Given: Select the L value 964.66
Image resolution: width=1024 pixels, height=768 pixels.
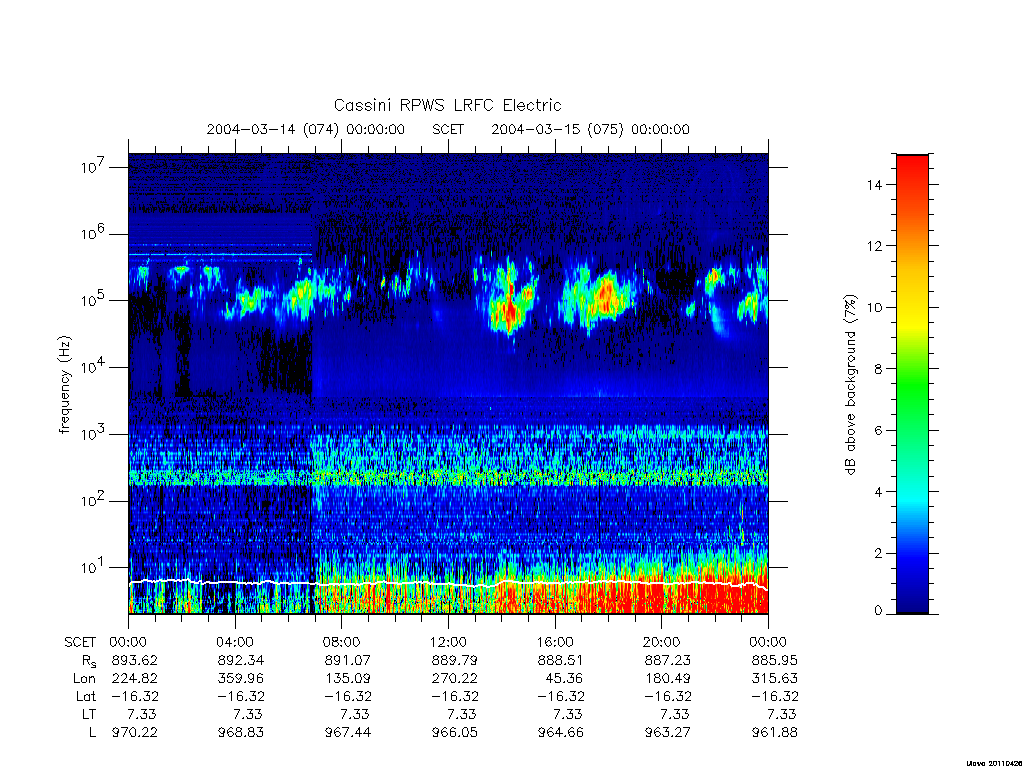Looking at the screenshot, I should click(561, 732).
